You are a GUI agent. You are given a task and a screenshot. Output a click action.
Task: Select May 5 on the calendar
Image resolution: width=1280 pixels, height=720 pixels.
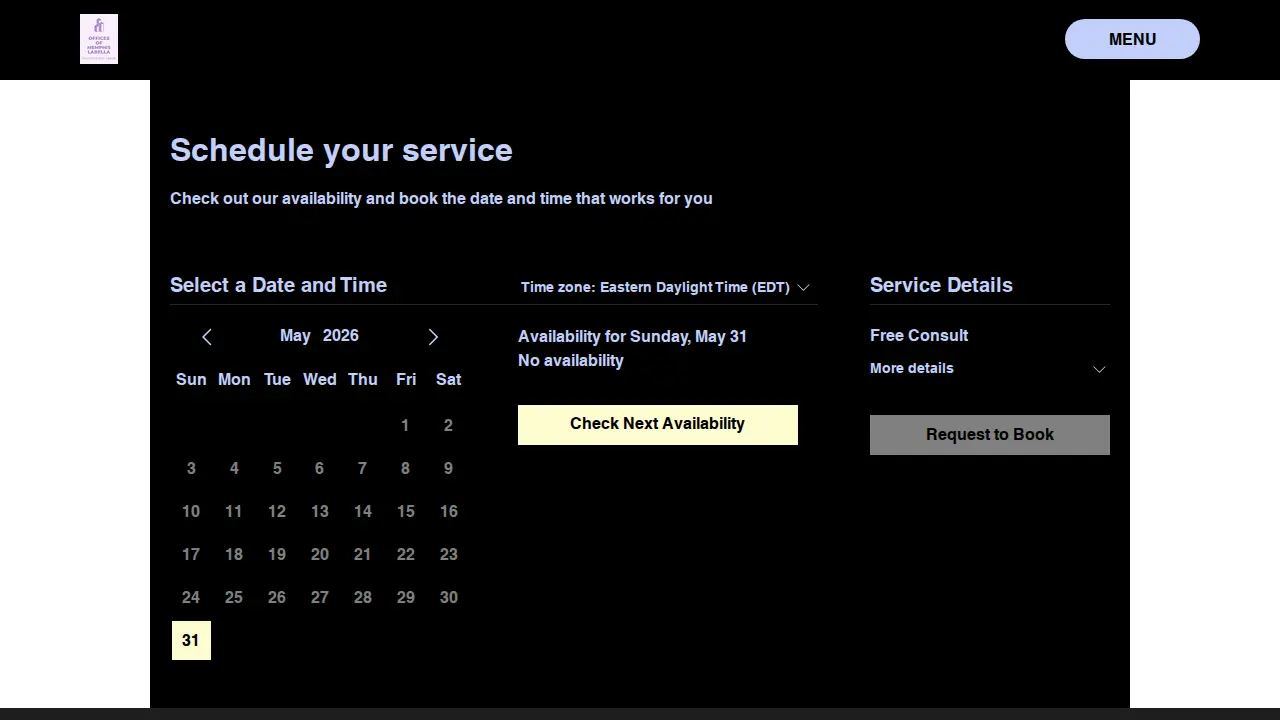277,468
